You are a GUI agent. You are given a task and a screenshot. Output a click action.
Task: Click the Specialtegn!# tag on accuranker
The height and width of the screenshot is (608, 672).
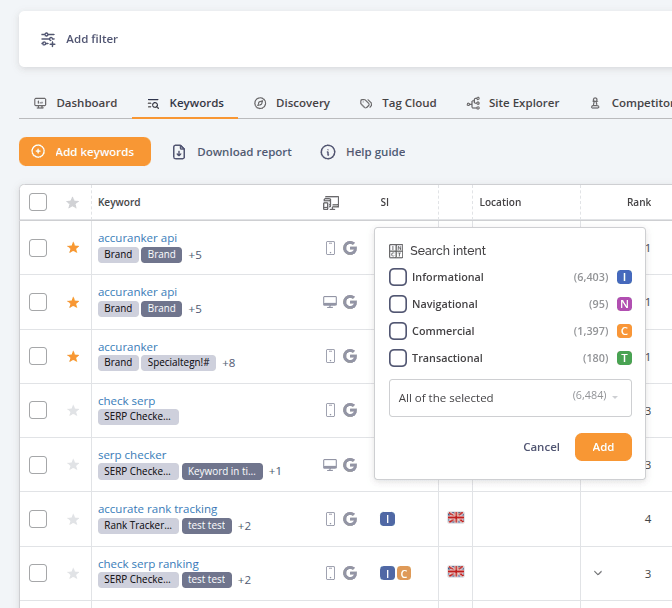(x=178, y=363)
